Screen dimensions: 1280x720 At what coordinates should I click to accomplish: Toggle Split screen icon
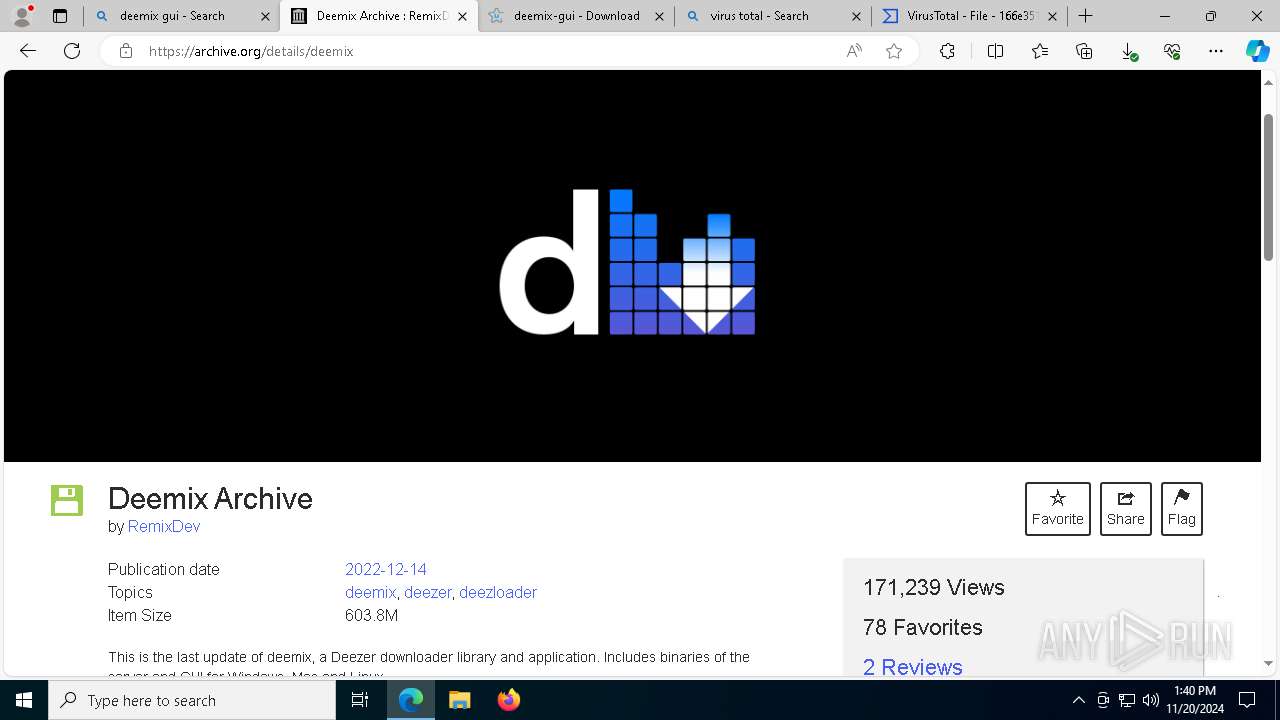[x=995, y=51]
